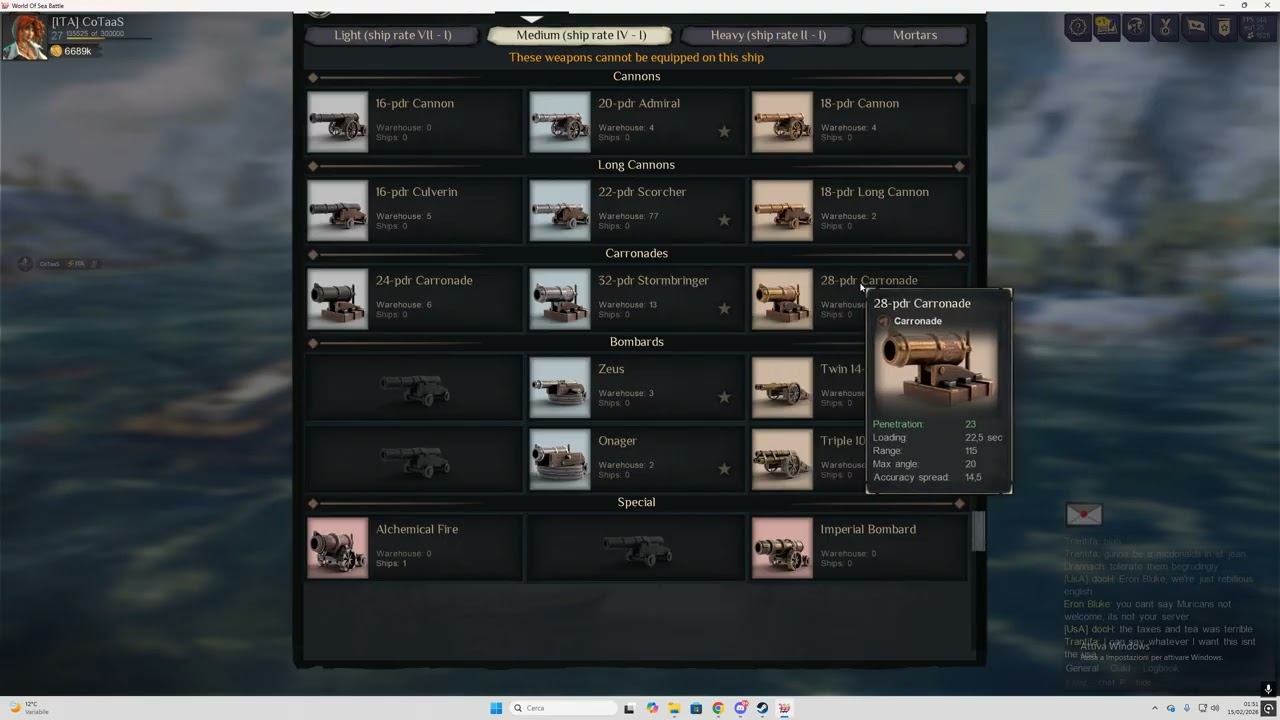Image resolution: width=1280 pixels, height=720 pixels.
Task: Open Discord on the taskbar
Action: point(740,708)
